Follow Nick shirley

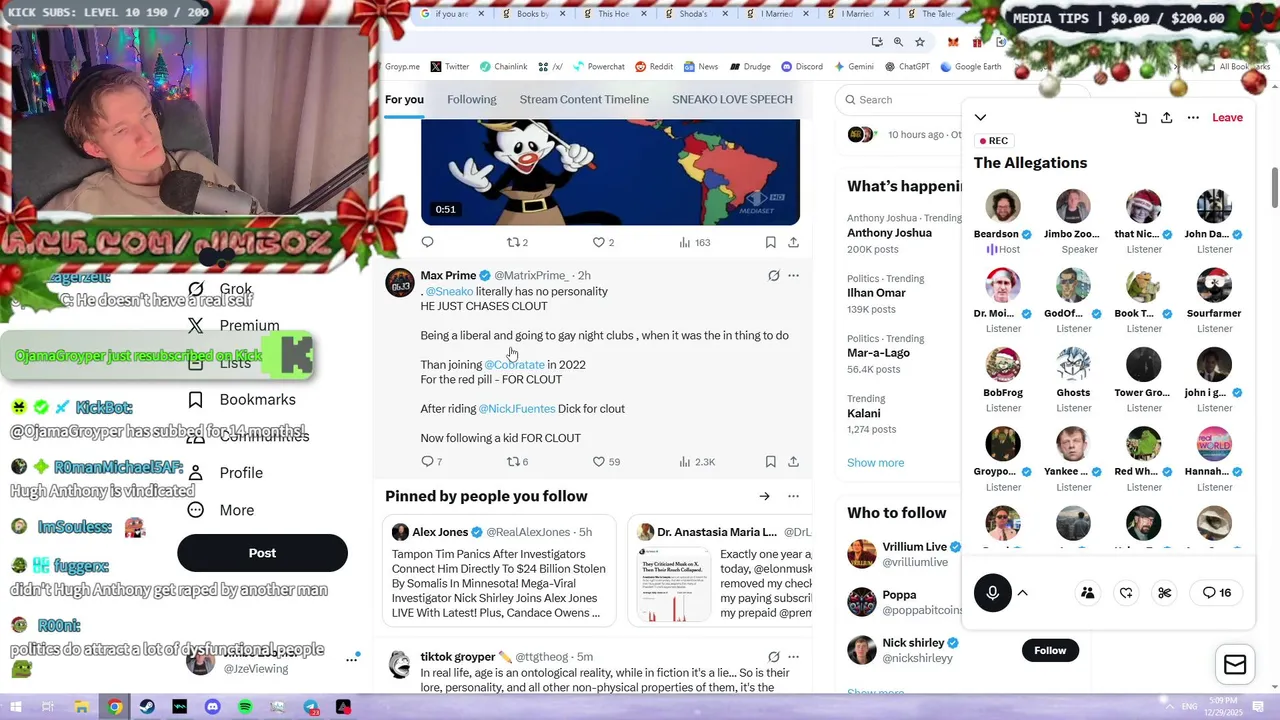tap(1050, 650)
